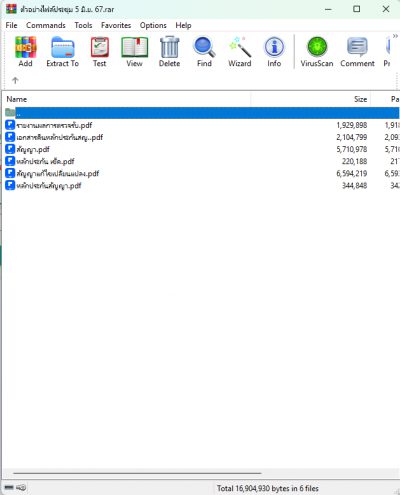This screenshot has width=400, height=495.
Task: Open the Find magnifier tool
Action: click(x=204, y=52)
